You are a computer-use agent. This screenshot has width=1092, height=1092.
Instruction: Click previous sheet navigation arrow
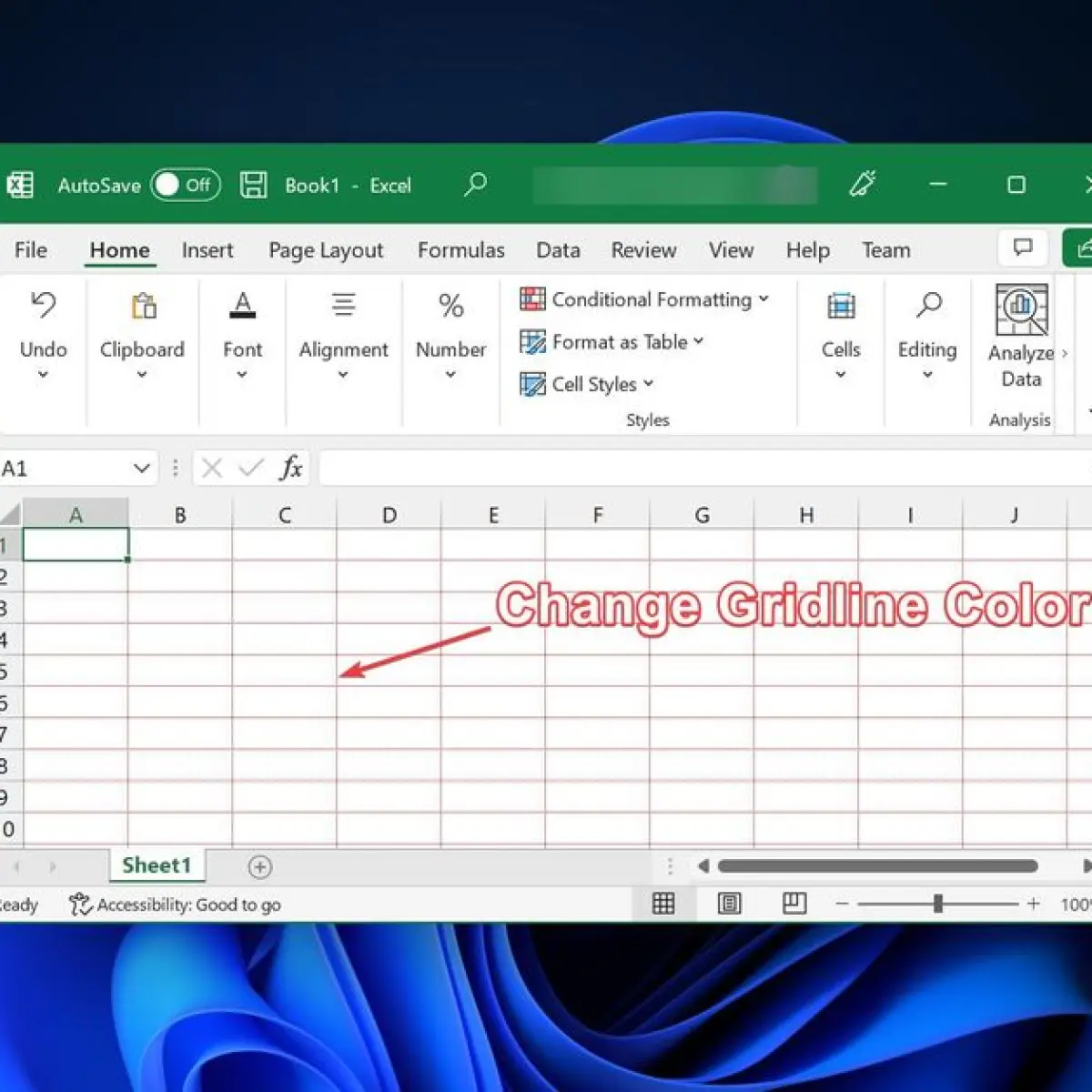point(16,867)
